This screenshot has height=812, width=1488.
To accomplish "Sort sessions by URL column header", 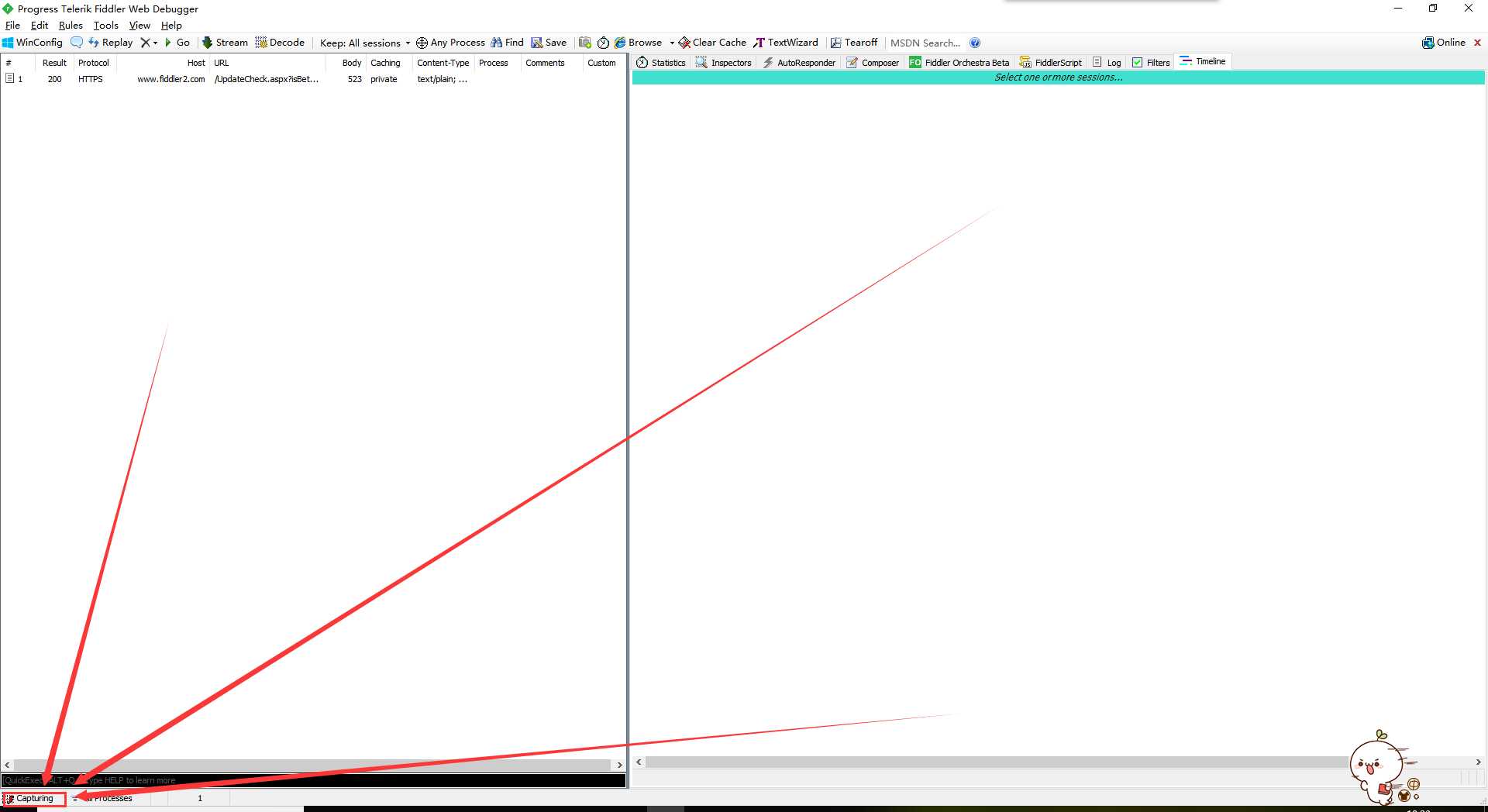I will click(x=267, y=63).
